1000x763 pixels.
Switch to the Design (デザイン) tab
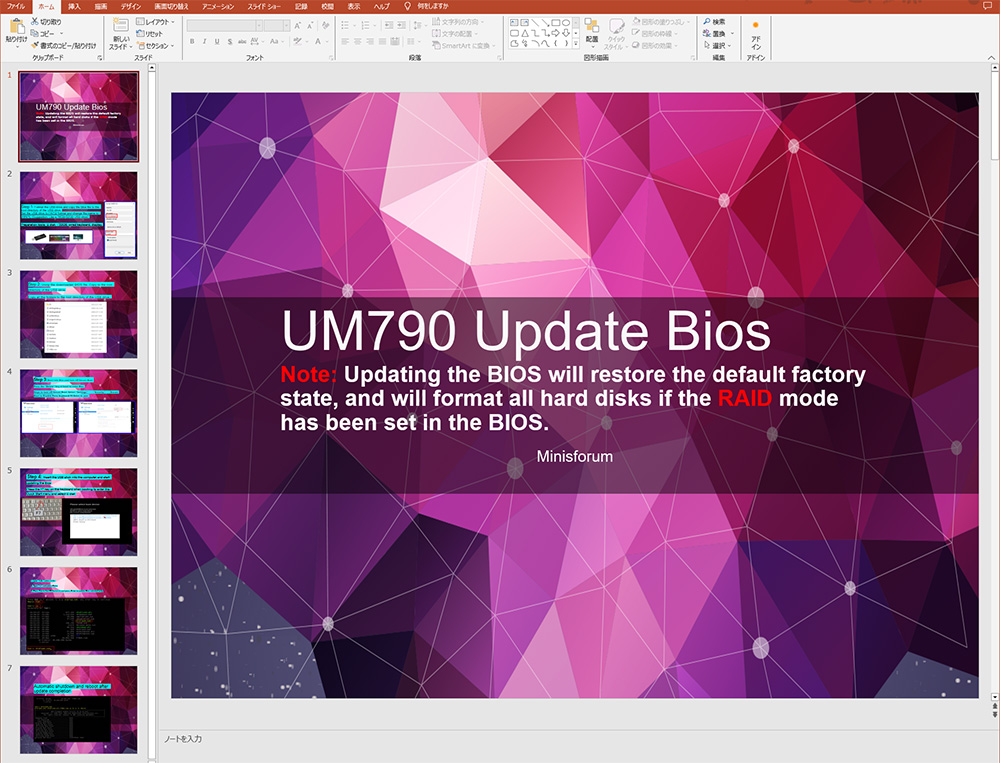point(131,6)
